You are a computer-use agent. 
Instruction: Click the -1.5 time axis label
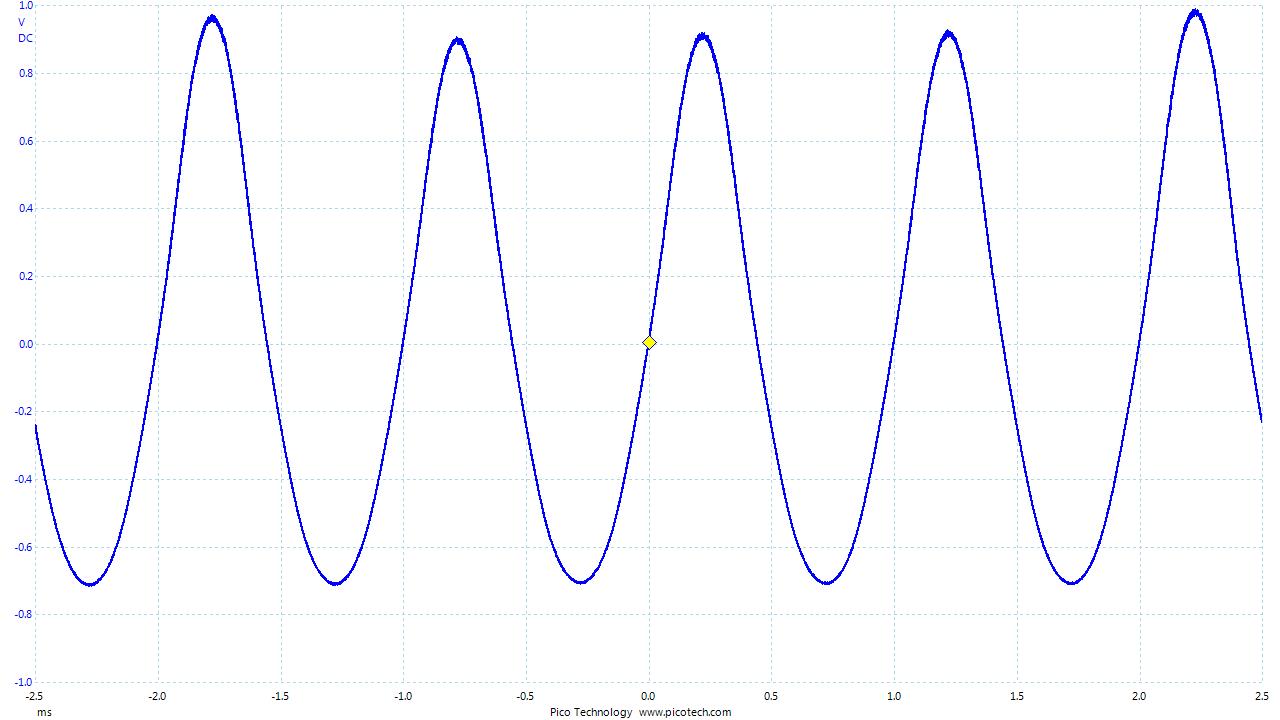pos(280,696)
